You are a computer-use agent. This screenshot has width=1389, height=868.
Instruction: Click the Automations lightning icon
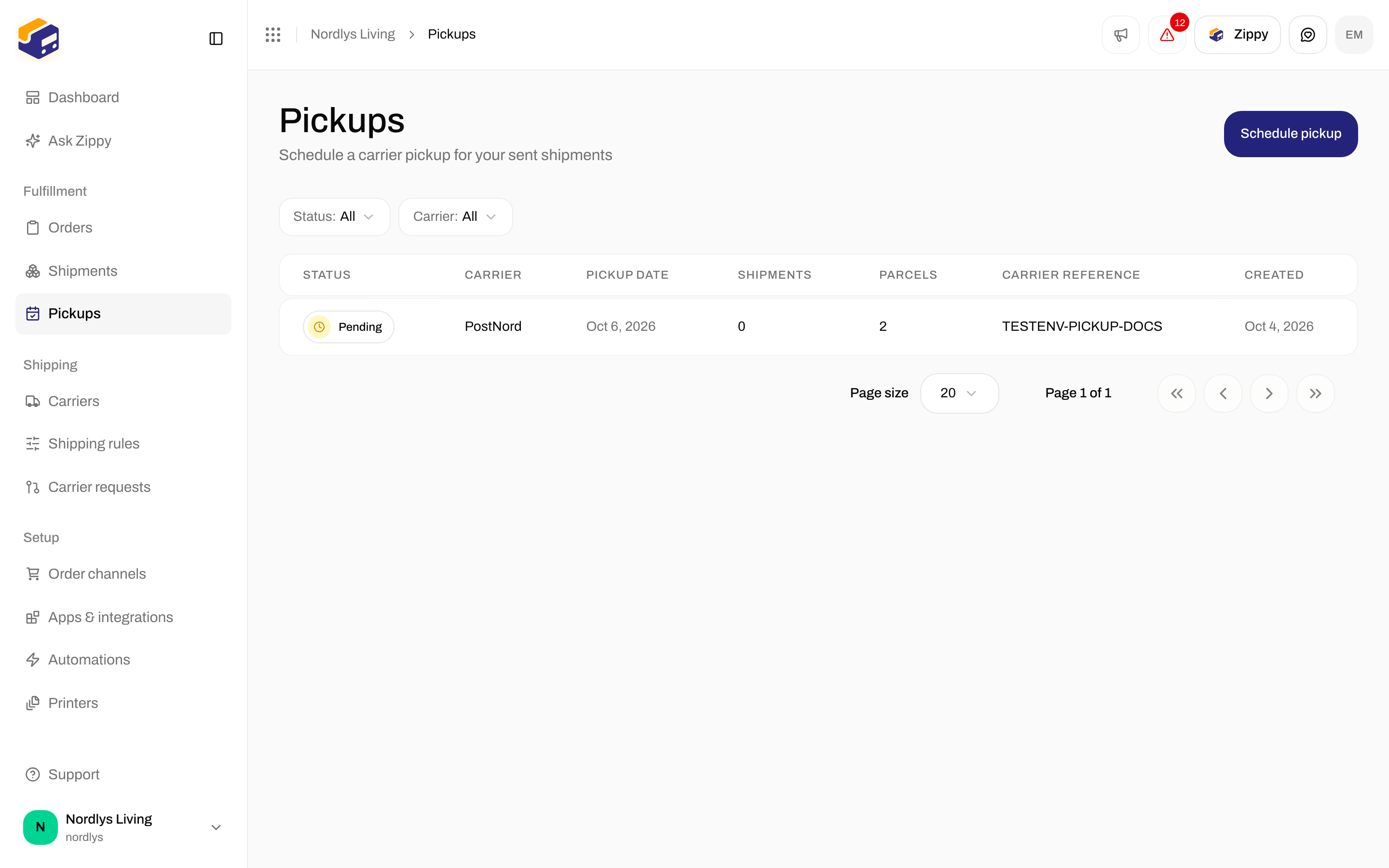coord(33,660)
